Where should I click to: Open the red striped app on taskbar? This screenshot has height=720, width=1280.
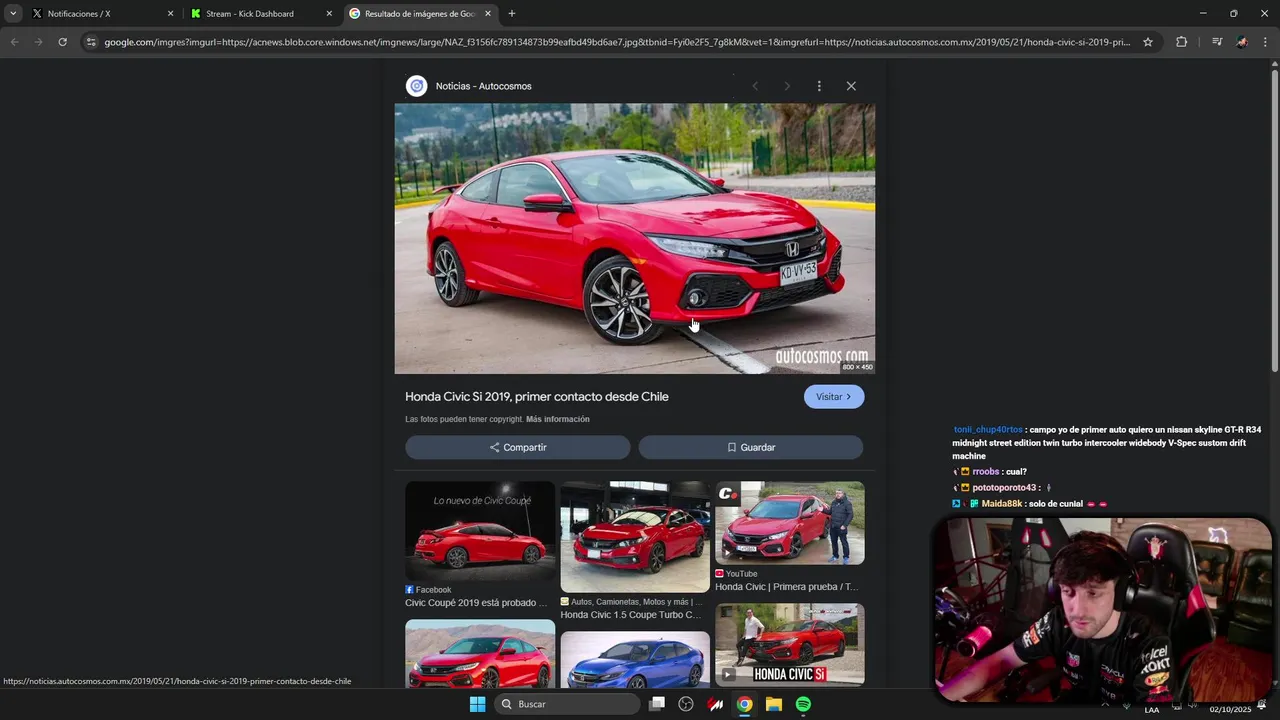[715, 704]
